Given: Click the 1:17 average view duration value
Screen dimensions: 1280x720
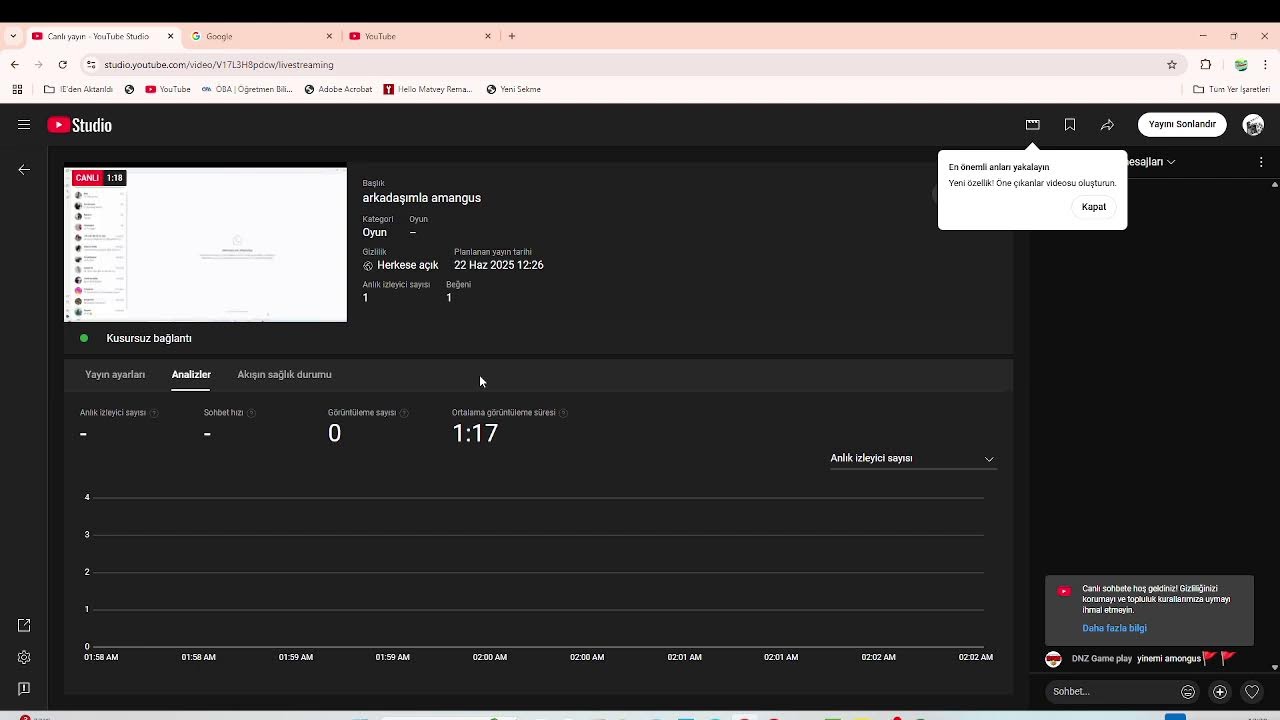Looking at the screenshot, I should [x=475, y=433].
